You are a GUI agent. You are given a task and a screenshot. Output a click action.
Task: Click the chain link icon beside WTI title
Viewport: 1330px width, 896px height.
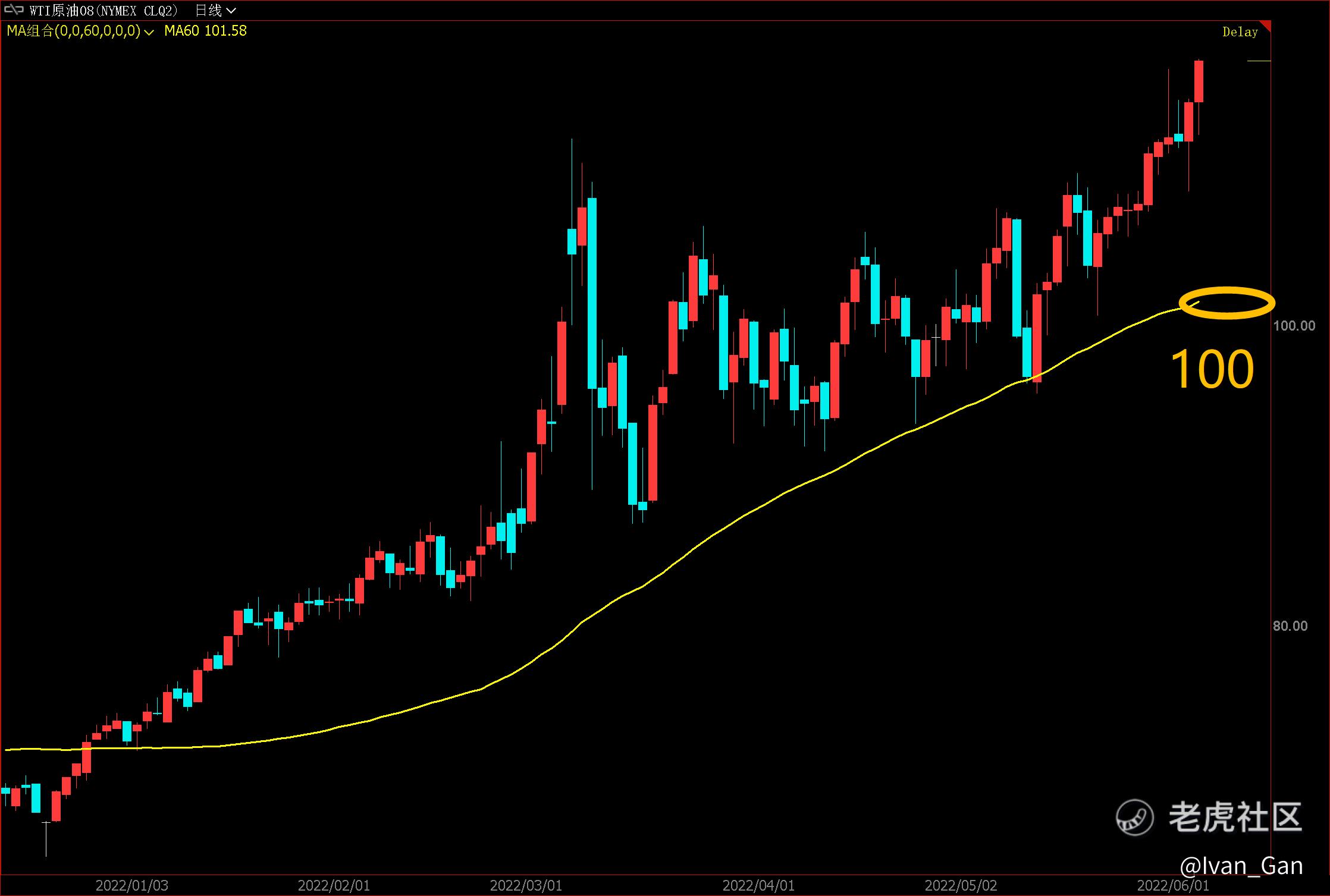tap(14, 10)
